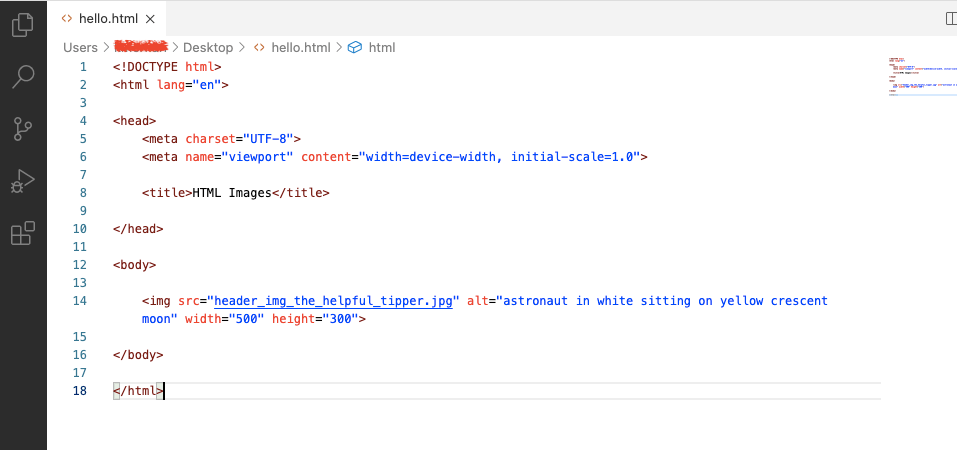Screen dimensions: 957x450
Task: Open the Source Control view
Action: point(23,129)
